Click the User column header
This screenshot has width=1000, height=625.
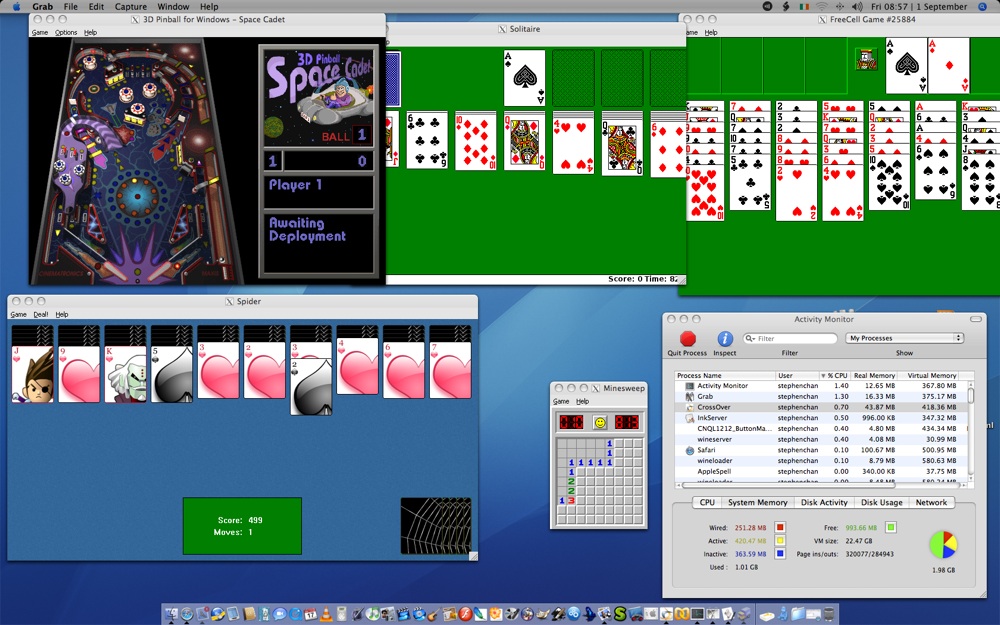[797, 376]
